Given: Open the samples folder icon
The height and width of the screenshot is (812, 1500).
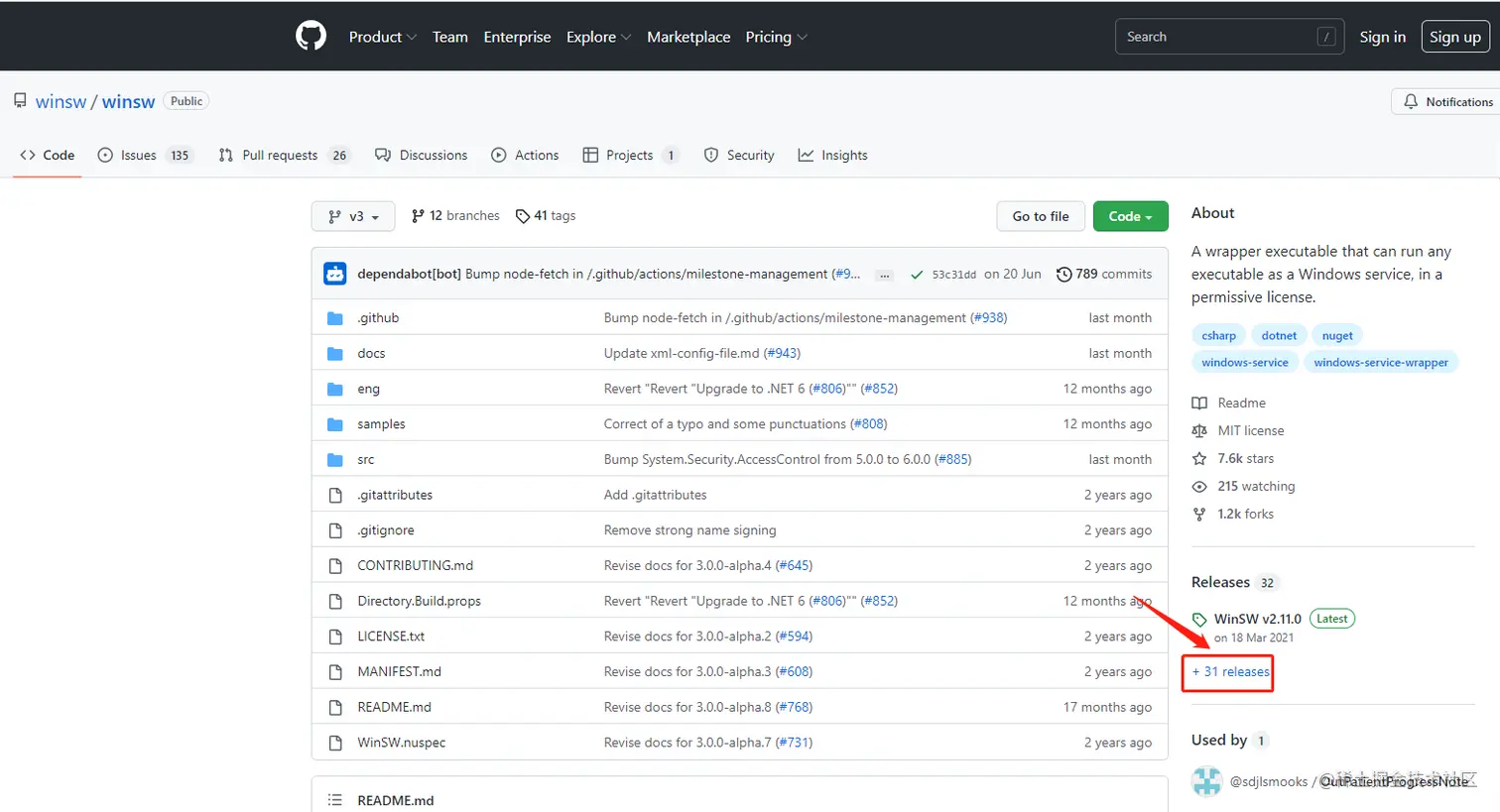Looking at the screenshot, I should (x=335, y=424).
